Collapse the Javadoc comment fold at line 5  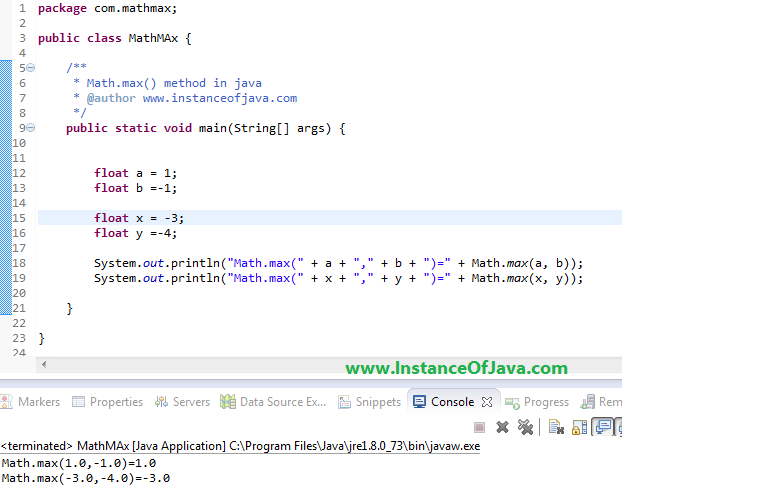point(31,68)
